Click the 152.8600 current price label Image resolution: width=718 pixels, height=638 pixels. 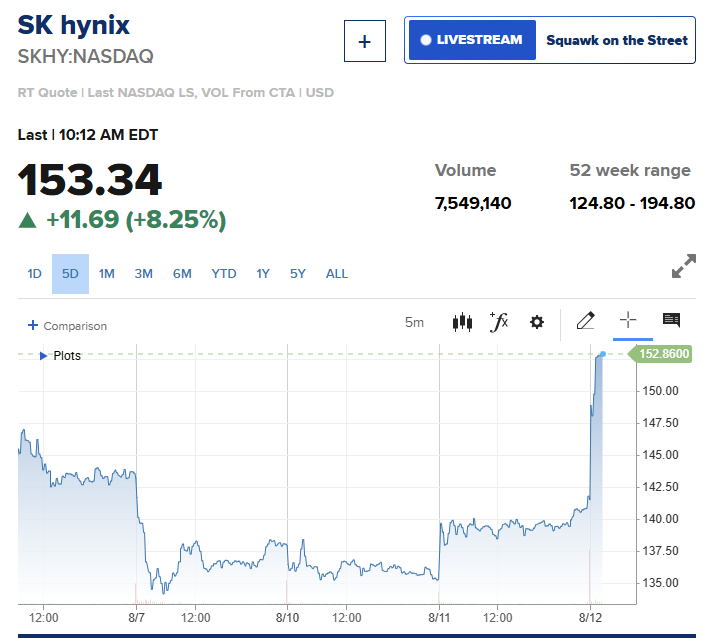tap(661, 354)
